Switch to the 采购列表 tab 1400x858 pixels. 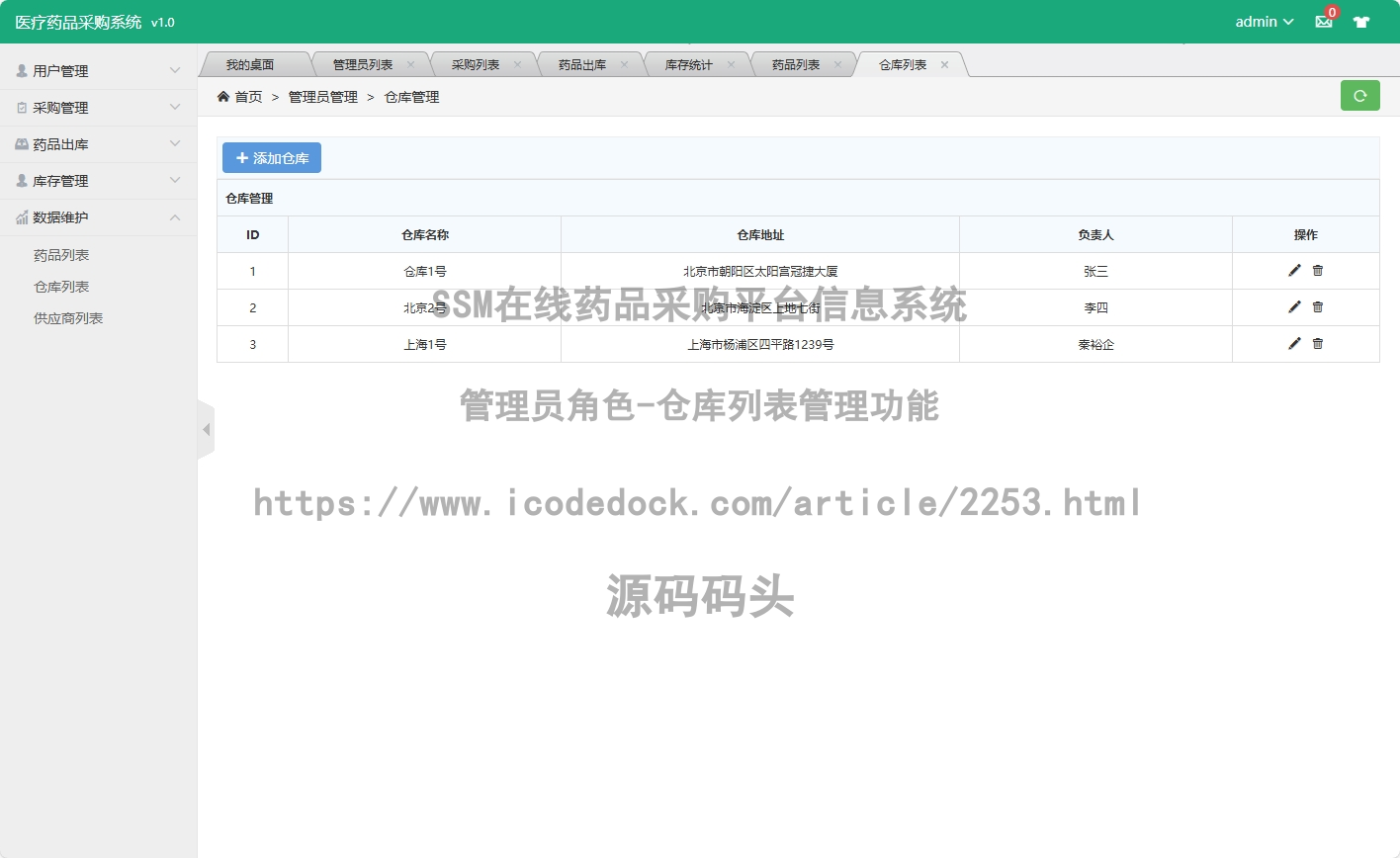coord(476,64)
